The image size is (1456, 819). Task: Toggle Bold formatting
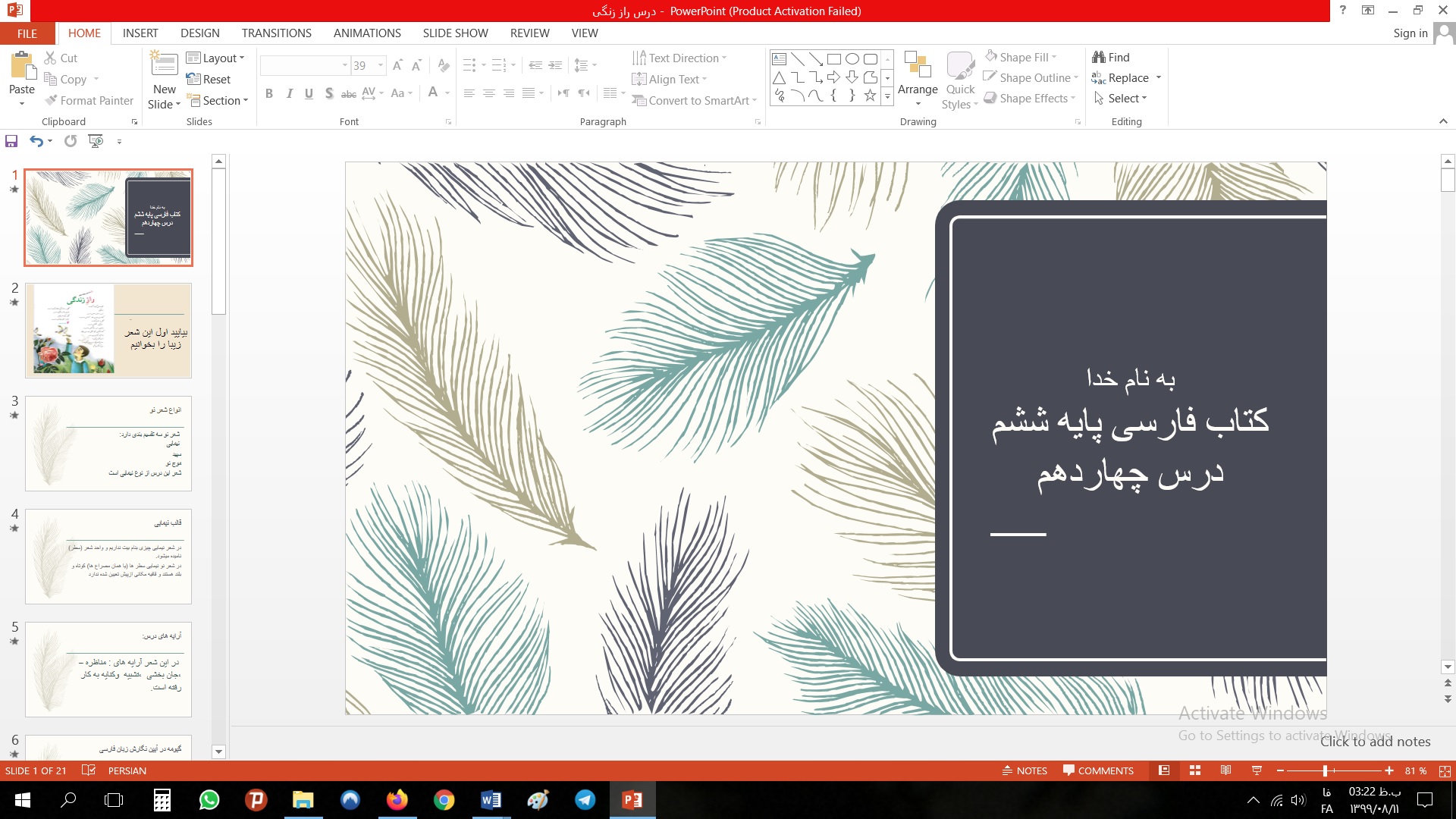[x=269, y=93]
